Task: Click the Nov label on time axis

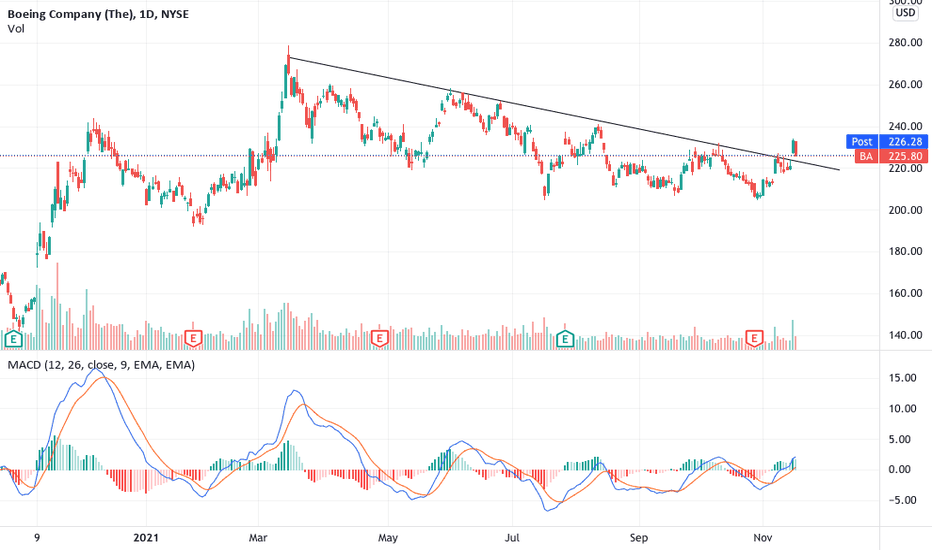Action: [763, 538]
